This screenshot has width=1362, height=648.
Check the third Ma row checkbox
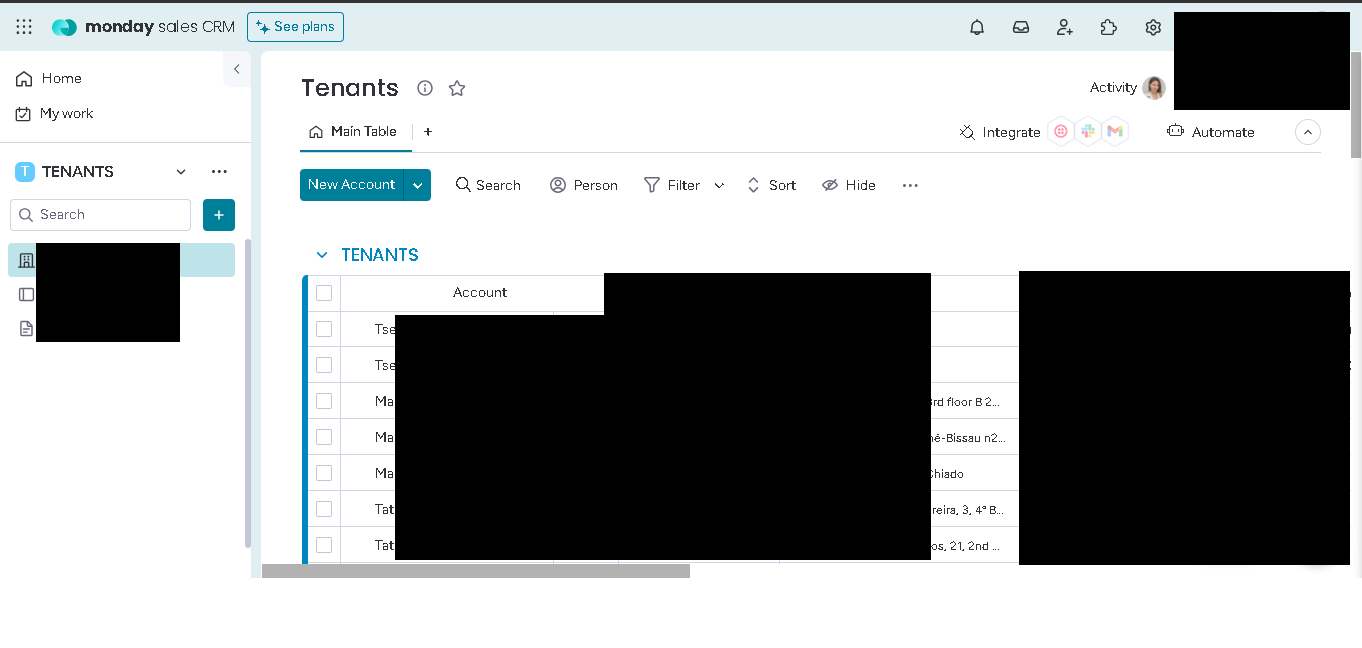324,473
